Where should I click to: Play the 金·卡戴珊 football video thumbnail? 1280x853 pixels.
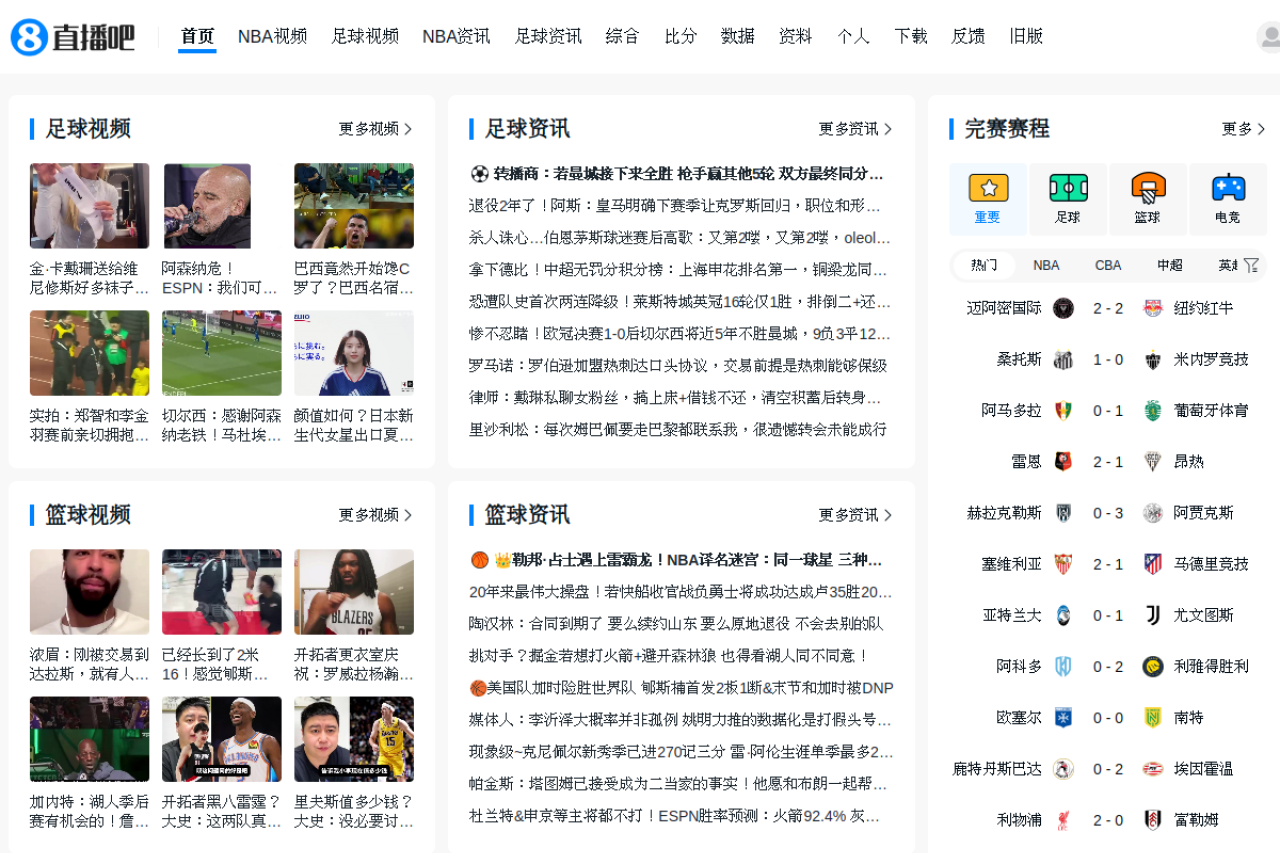click(90, 206)
